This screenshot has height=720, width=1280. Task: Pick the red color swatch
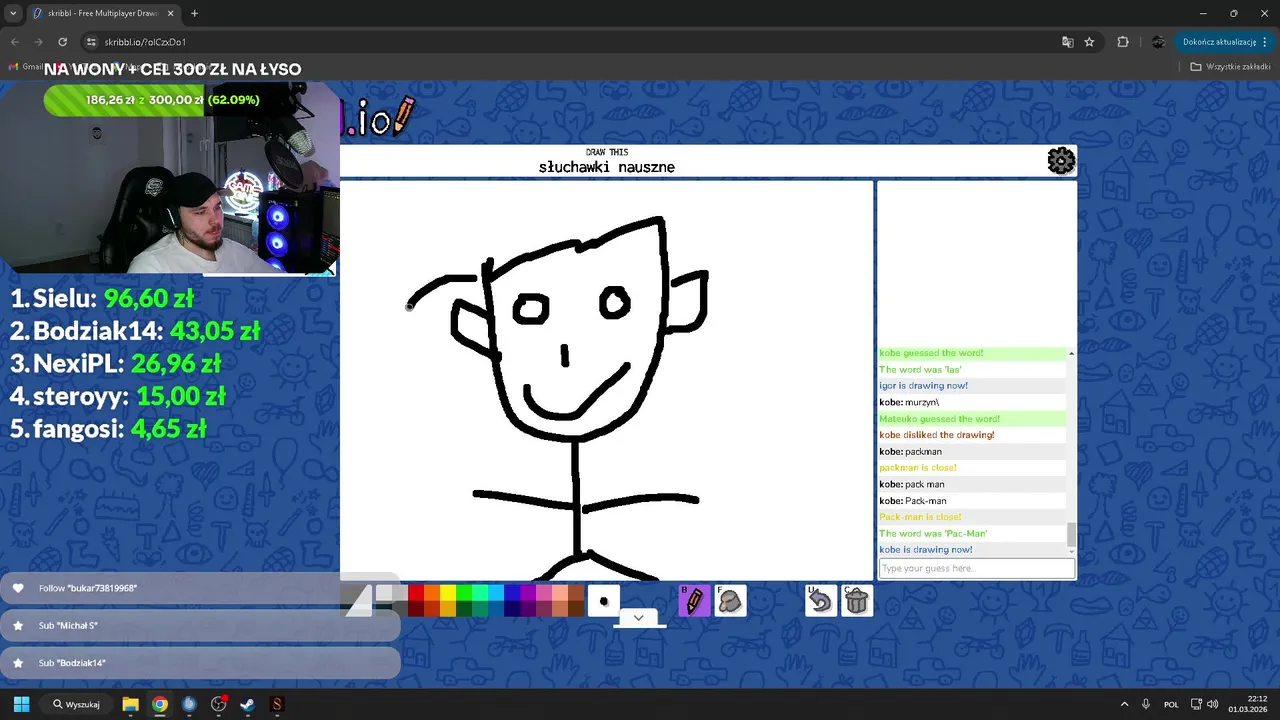pos(416,593)
